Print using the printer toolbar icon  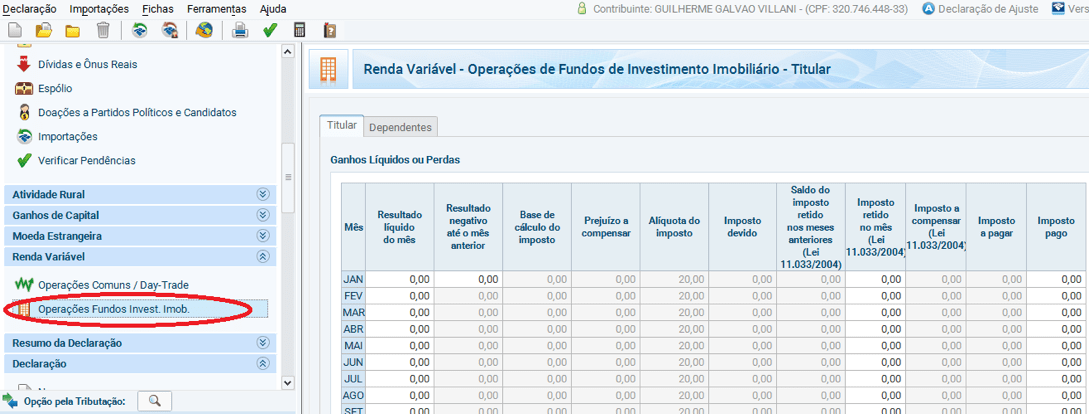240,31
